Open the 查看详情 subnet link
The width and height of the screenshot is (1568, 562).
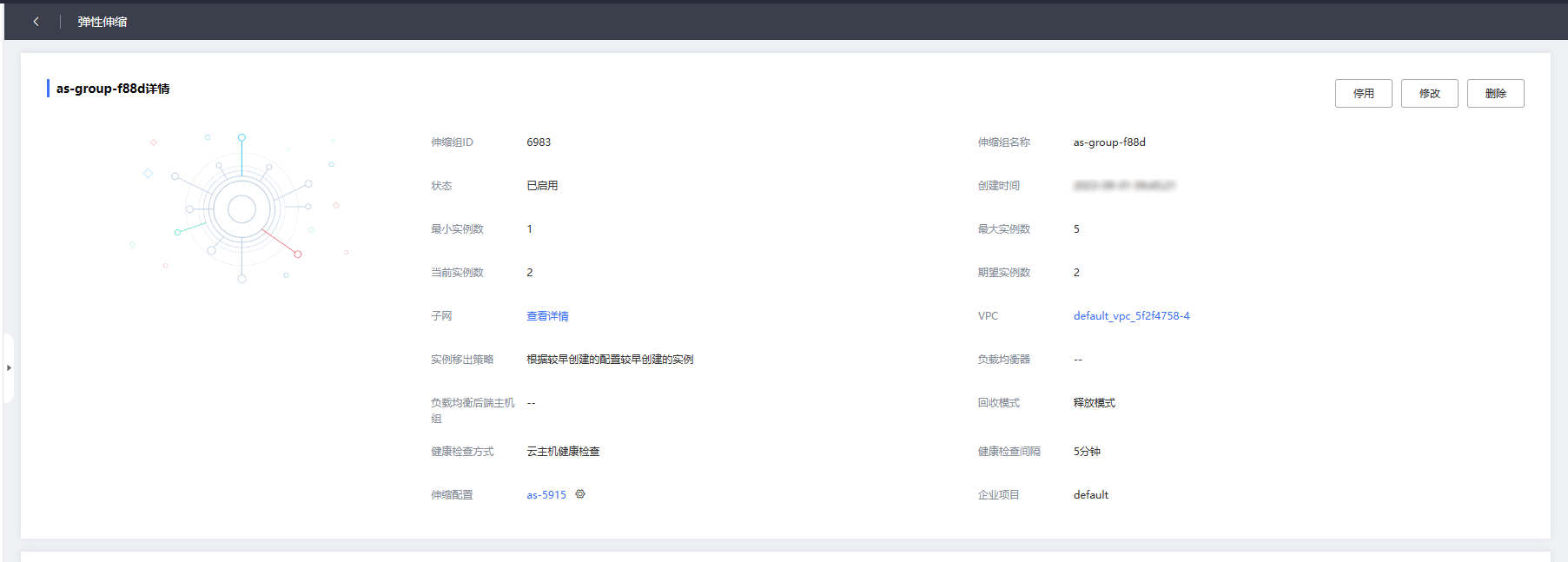point(547,316)
